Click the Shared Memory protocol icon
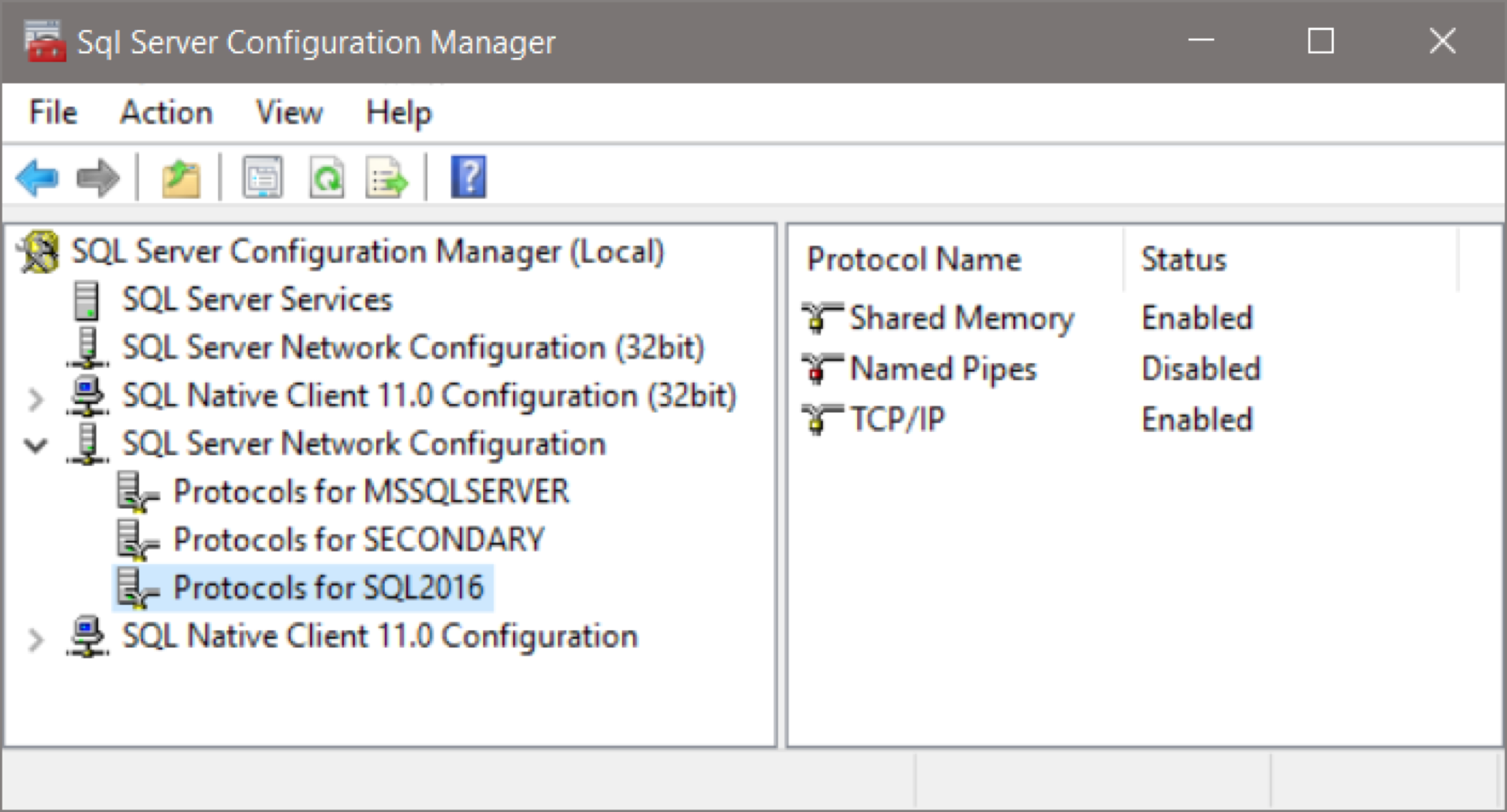Viewport: 1507px width, 812px height. pos(822,318)
